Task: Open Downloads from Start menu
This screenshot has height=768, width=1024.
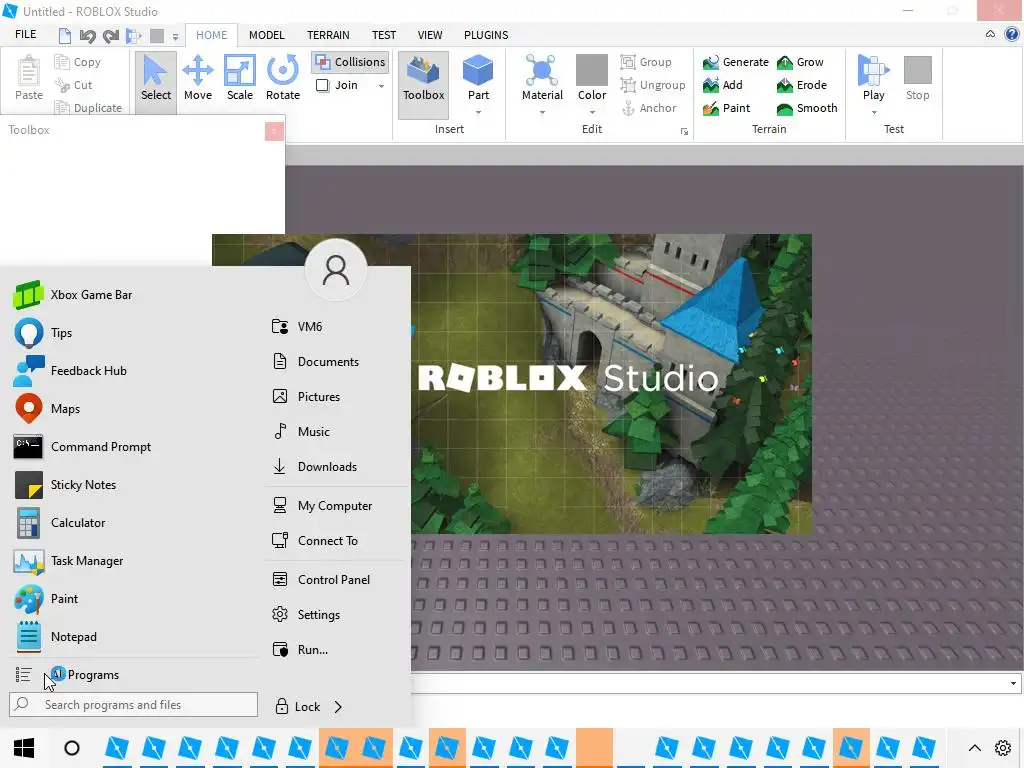Action: click(315, 467)
